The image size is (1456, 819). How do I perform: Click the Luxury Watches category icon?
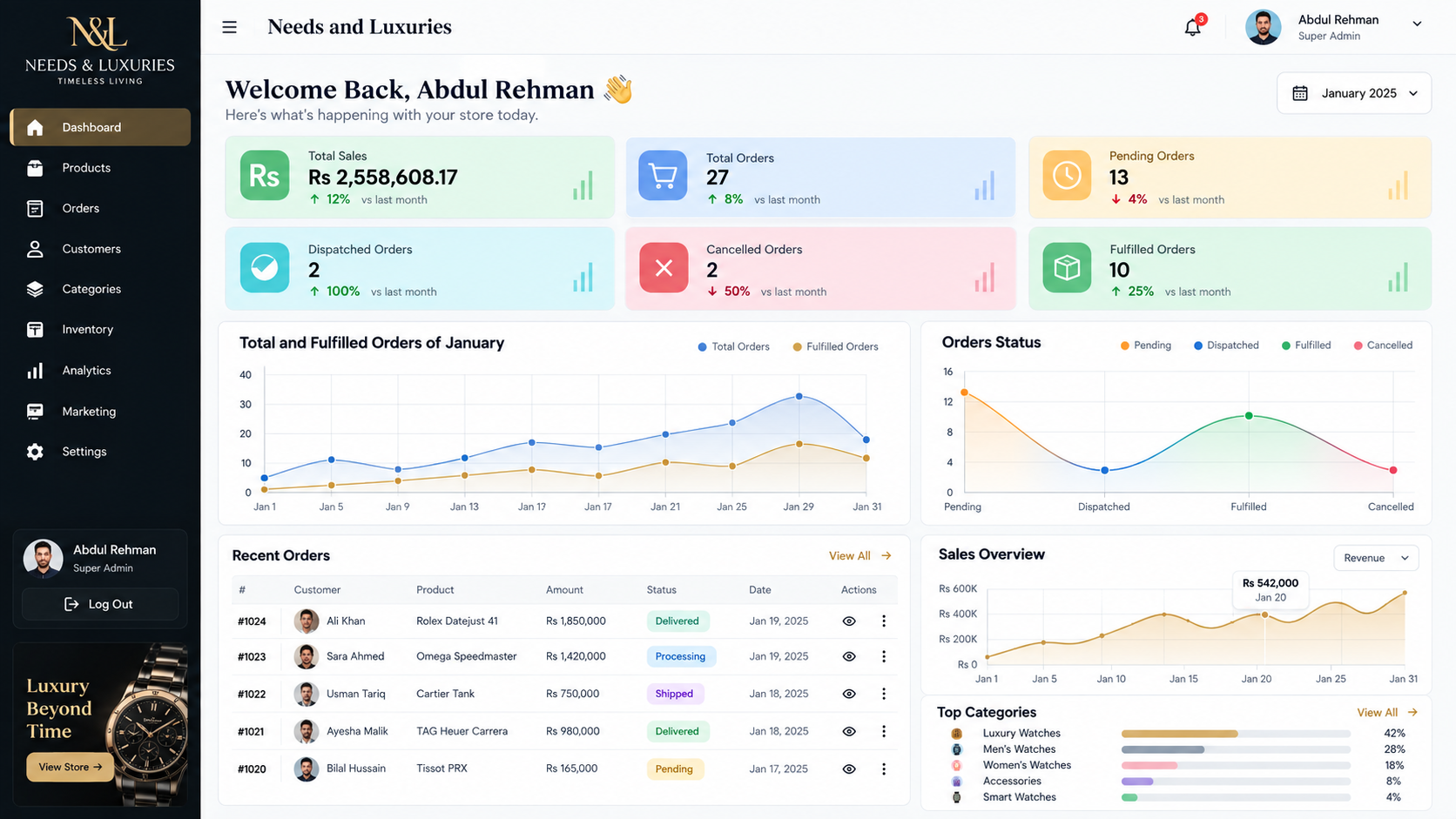(x=957, y=733)
